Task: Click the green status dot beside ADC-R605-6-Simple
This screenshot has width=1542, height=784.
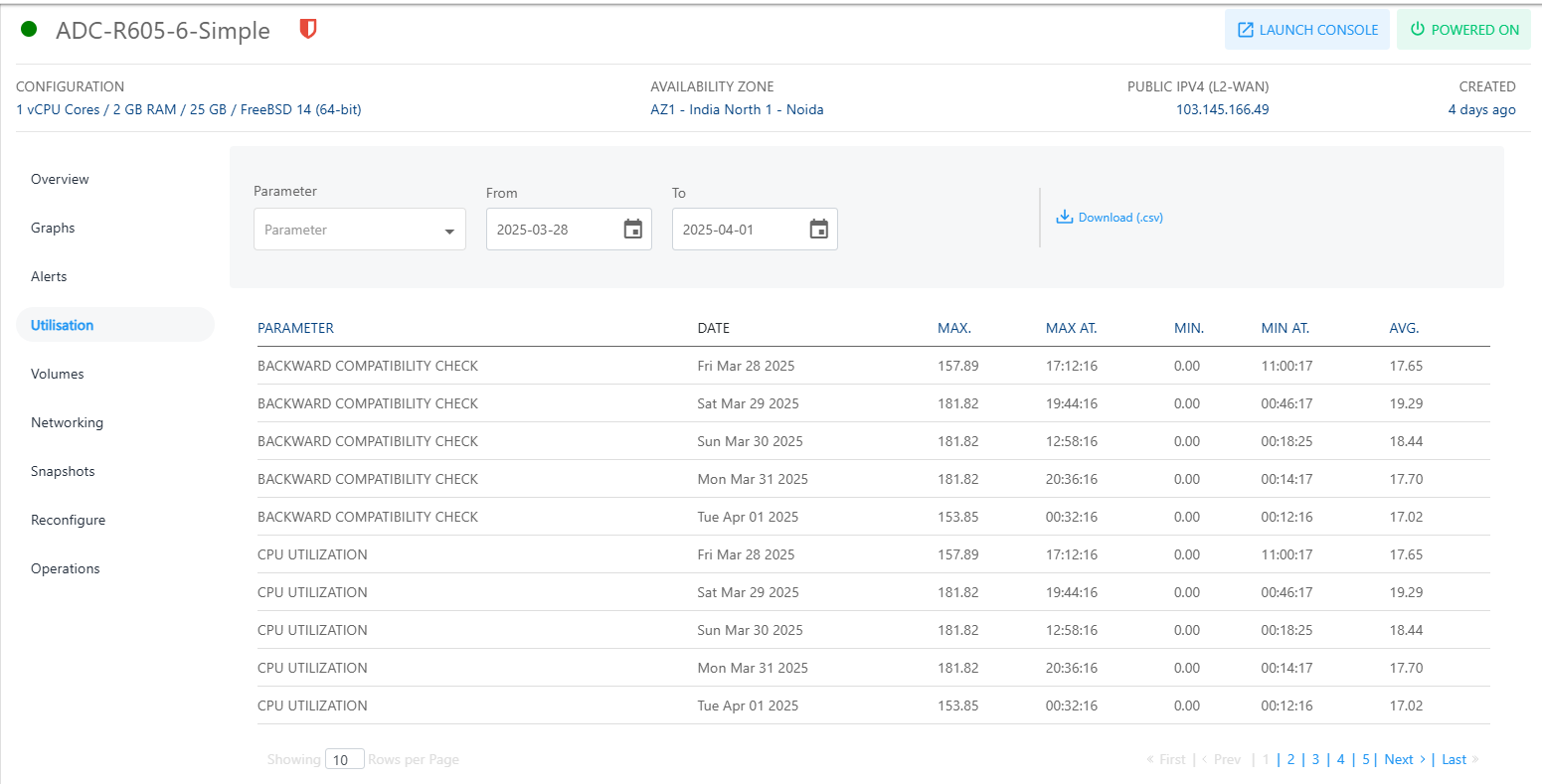Action: 29,30
